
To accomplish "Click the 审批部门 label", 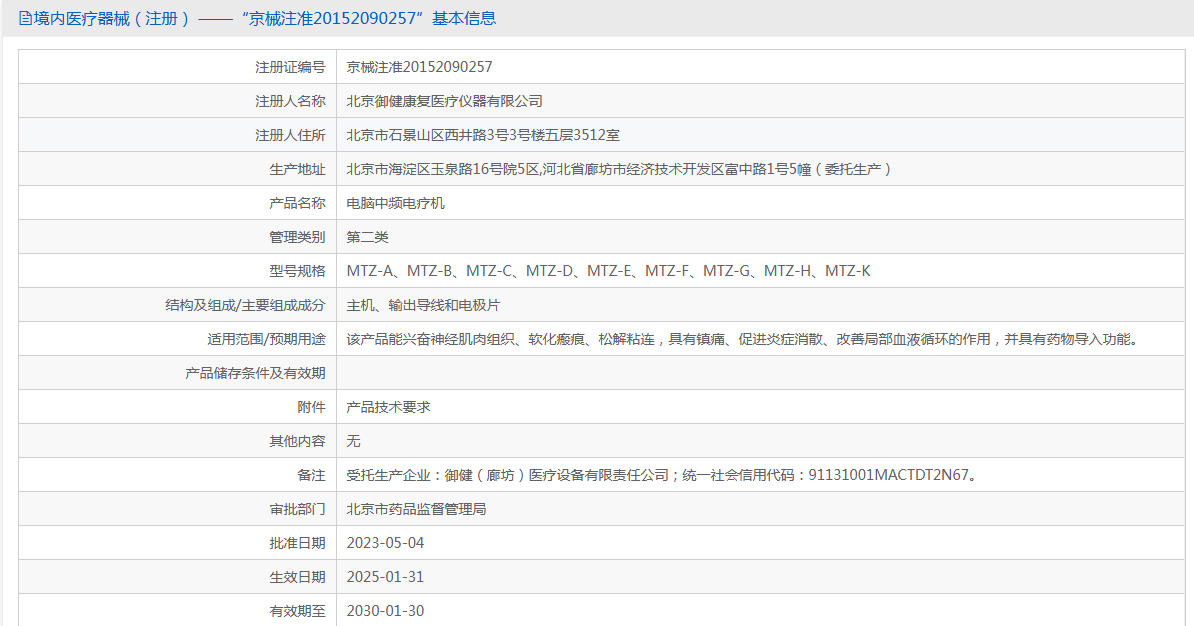I will 297,509.
